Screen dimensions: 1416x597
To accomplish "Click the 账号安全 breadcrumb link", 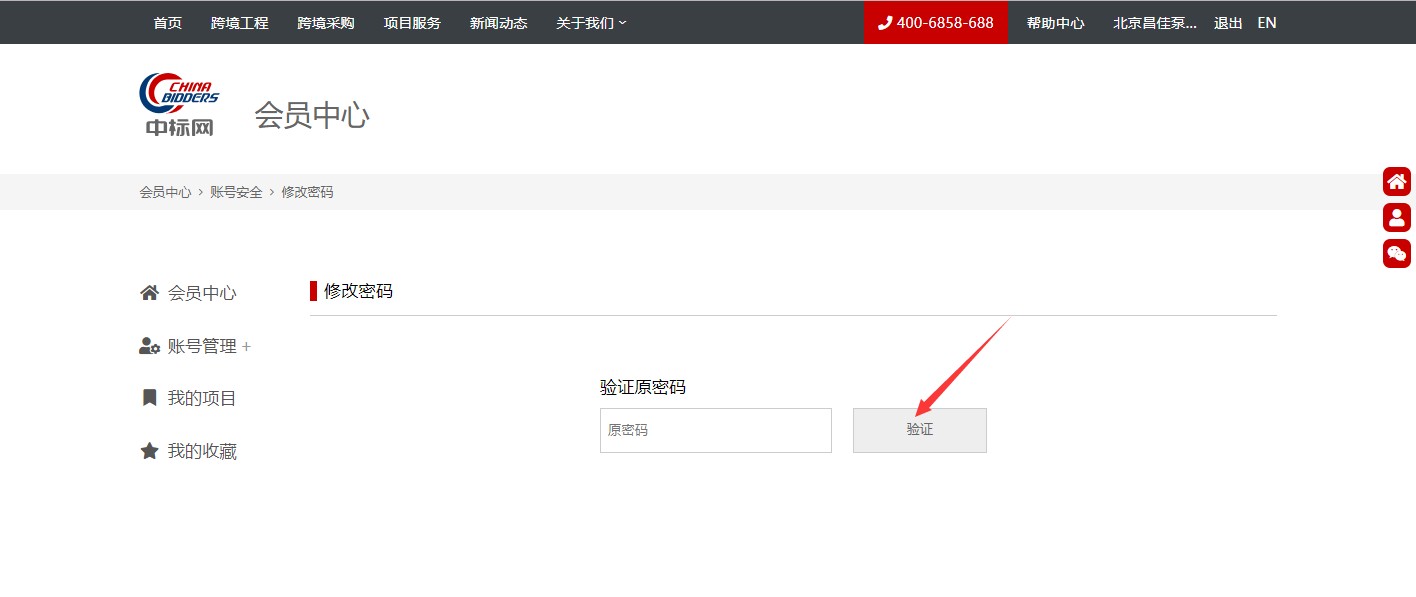I will 236,192.
